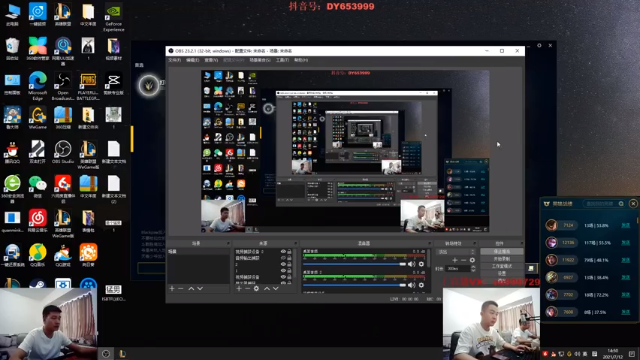Open Recycle Bin desktop icon
Screen dimensions: 640x360
[12, 48]
